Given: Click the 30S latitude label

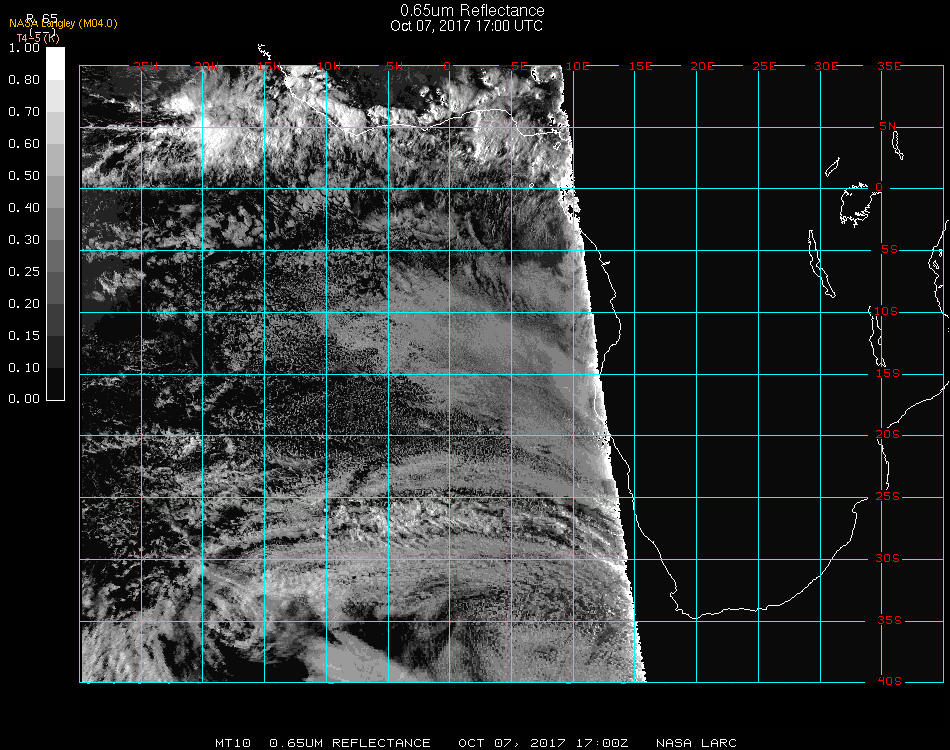Looking at the screenshot, I should coord(888,559).
